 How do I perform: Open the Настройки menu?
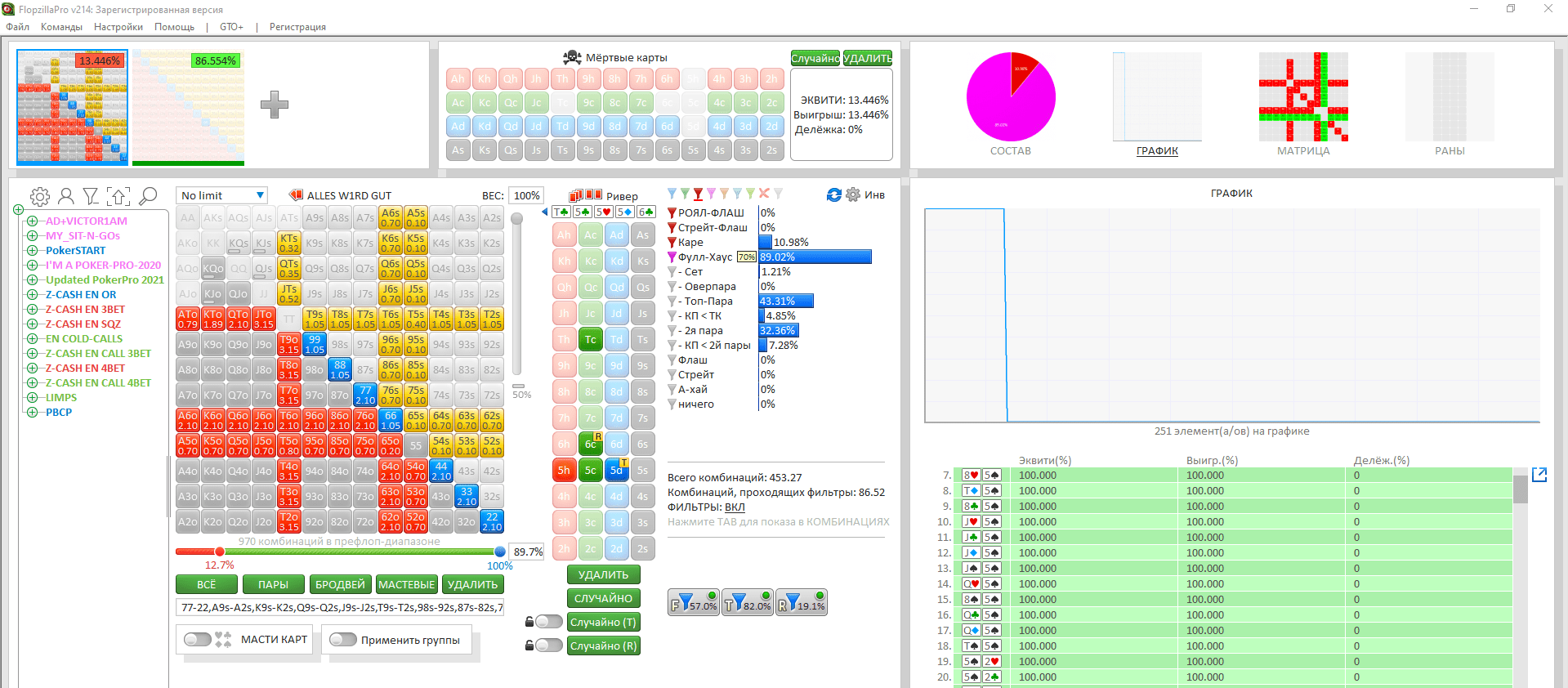click(118, 27)
